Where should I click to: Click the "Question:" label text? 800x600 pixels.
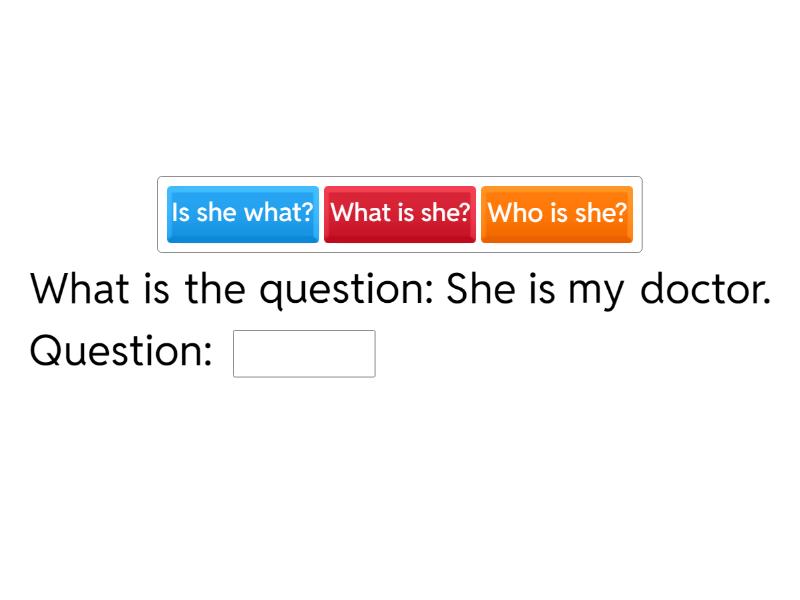[x=121, y=351]
